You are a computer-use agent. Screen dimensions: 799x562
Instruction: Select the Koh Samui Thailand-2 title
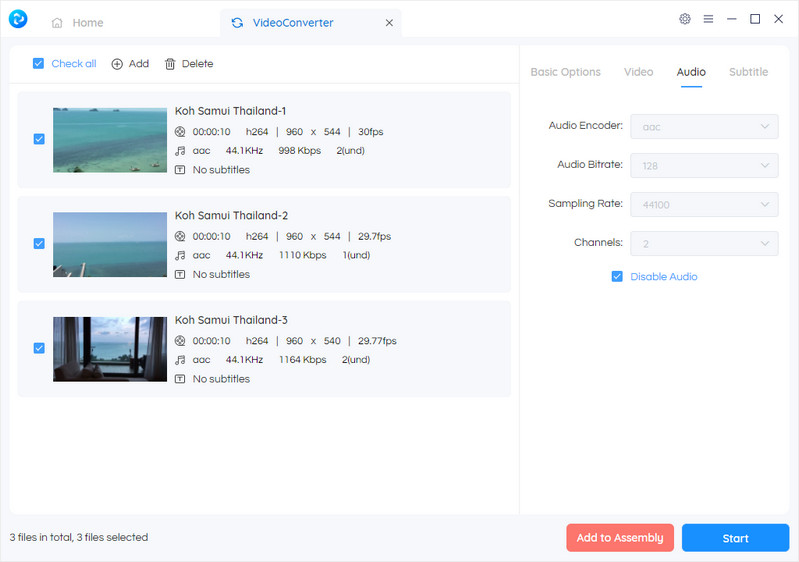click(231, 216)
